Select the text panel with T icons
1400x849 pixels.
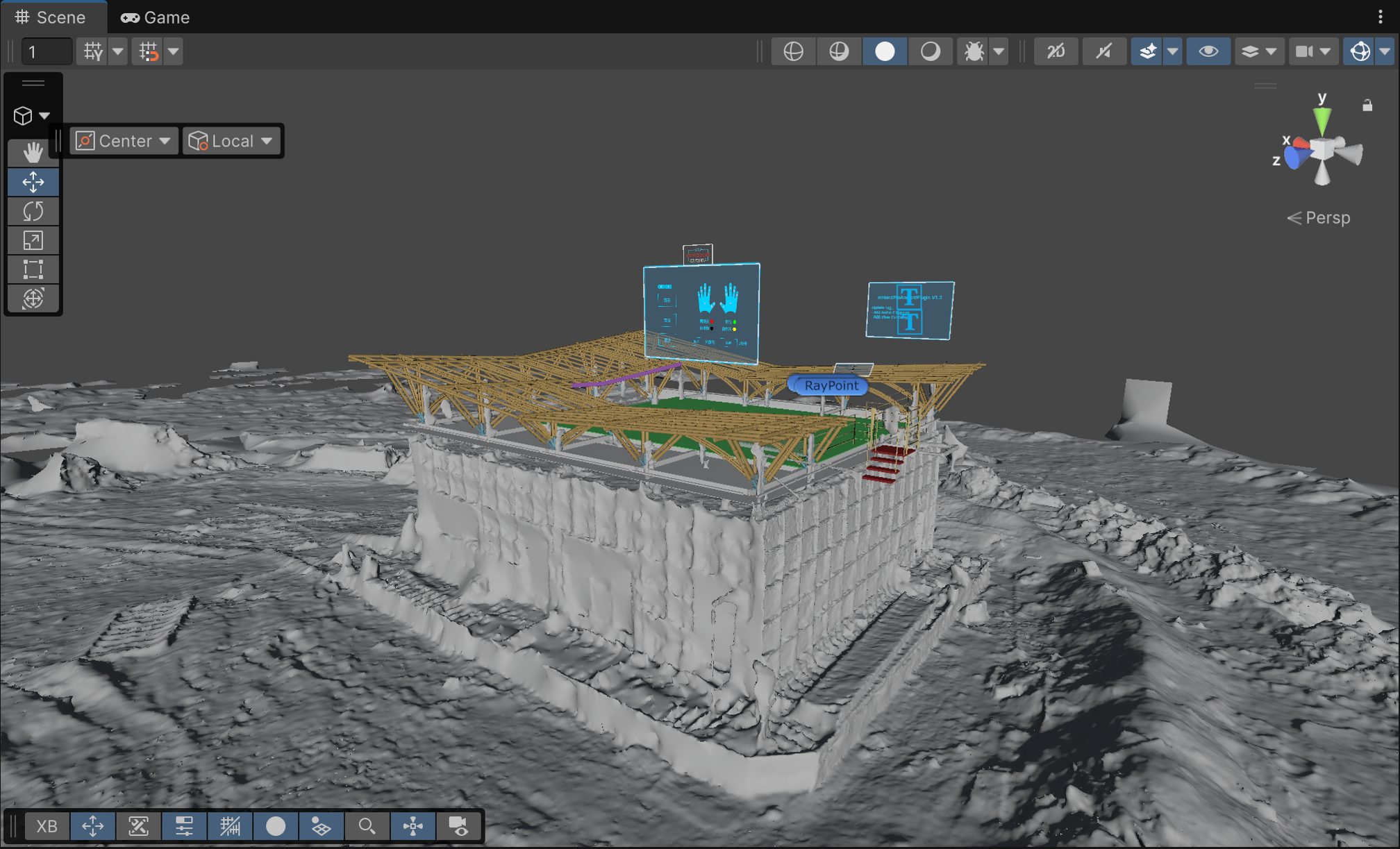coord(910,310)
